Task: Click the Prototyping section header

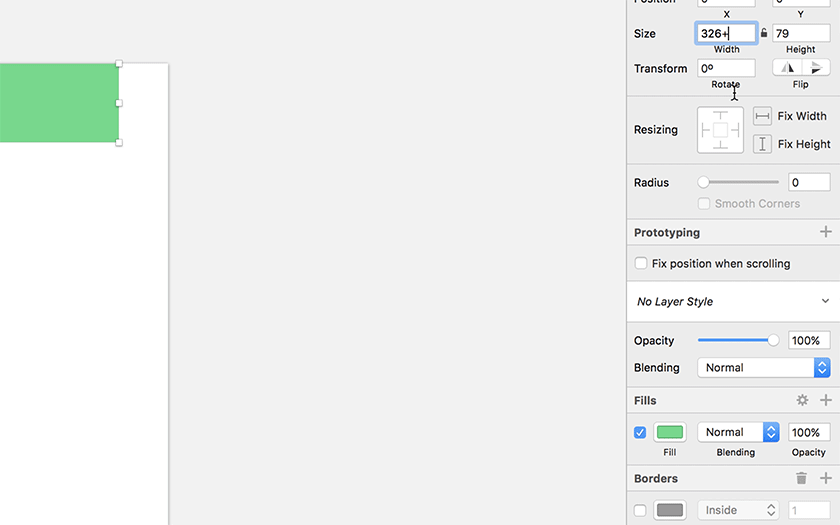Action: [x=666, y=232]
